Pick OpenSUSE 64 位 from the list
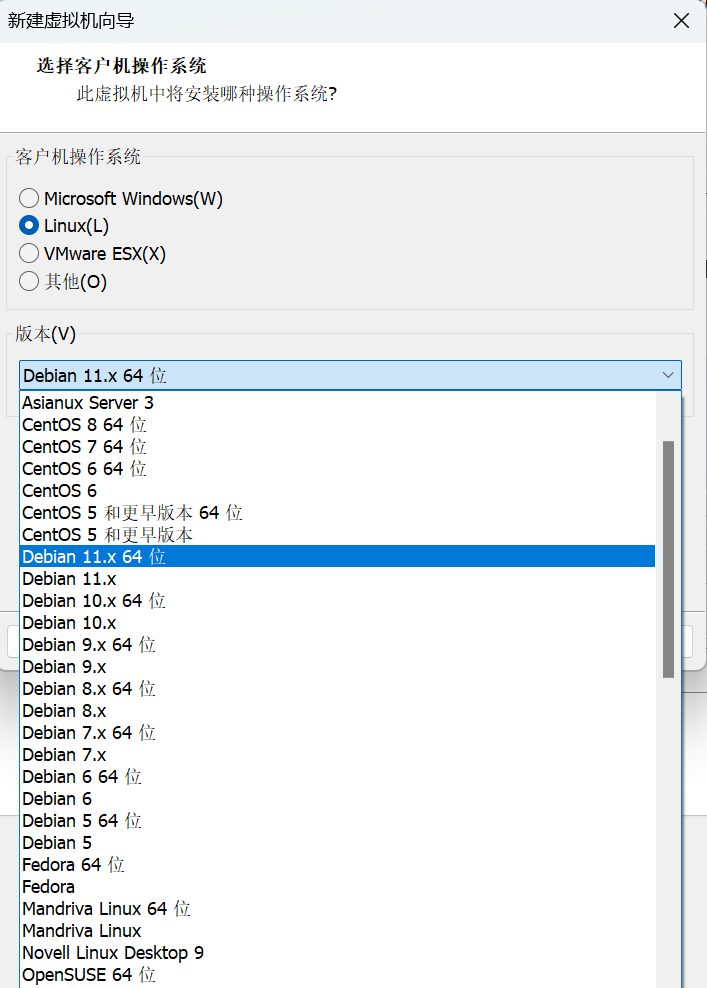Image resolution: width=707 pixels, height=988 pixels. point(338,975)
